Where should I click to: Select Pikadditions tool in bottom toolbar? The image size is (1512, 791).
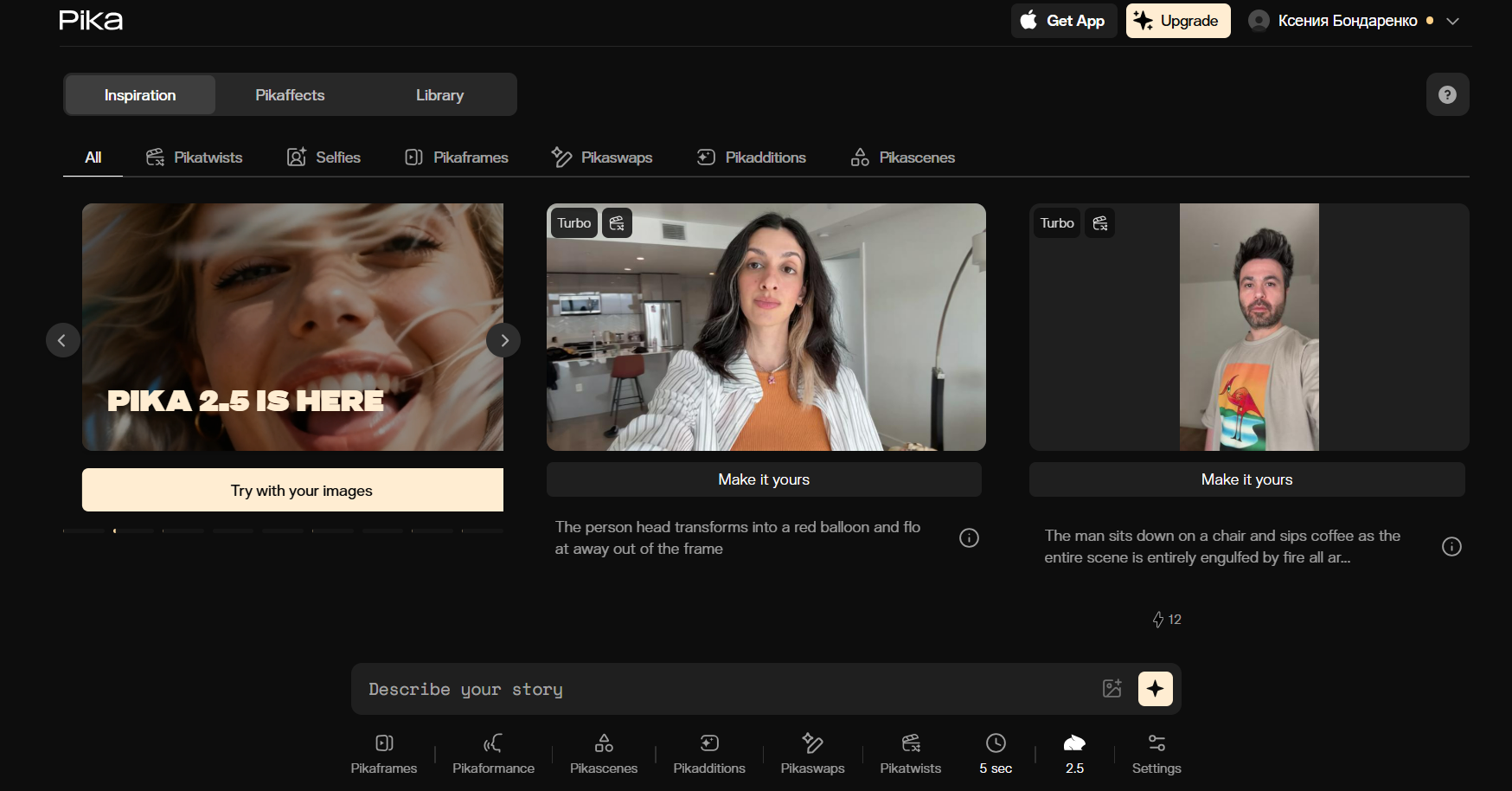[709, 754]
